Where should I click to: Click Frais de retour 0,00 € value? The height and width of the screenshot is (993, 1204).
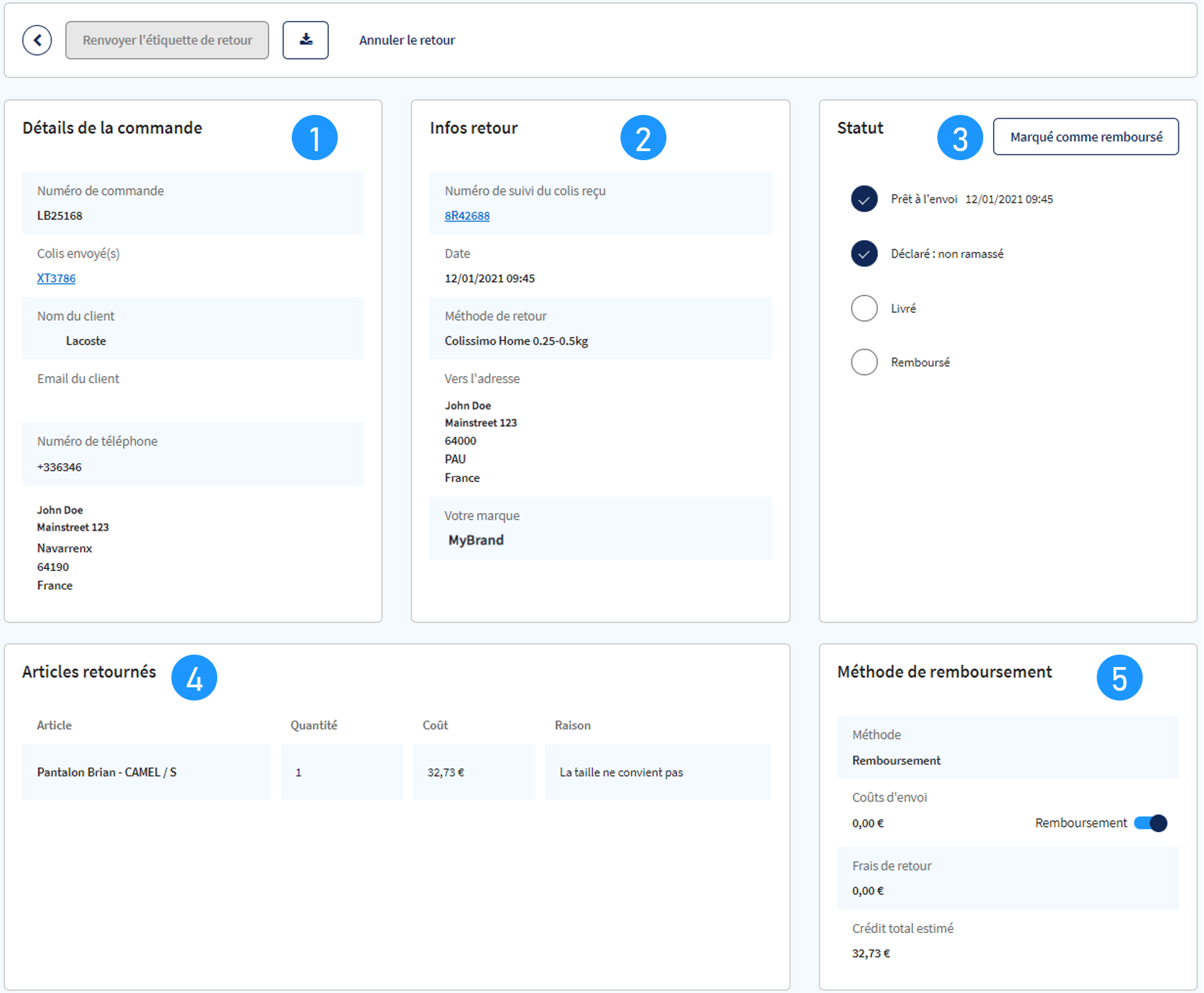[868, 891]
